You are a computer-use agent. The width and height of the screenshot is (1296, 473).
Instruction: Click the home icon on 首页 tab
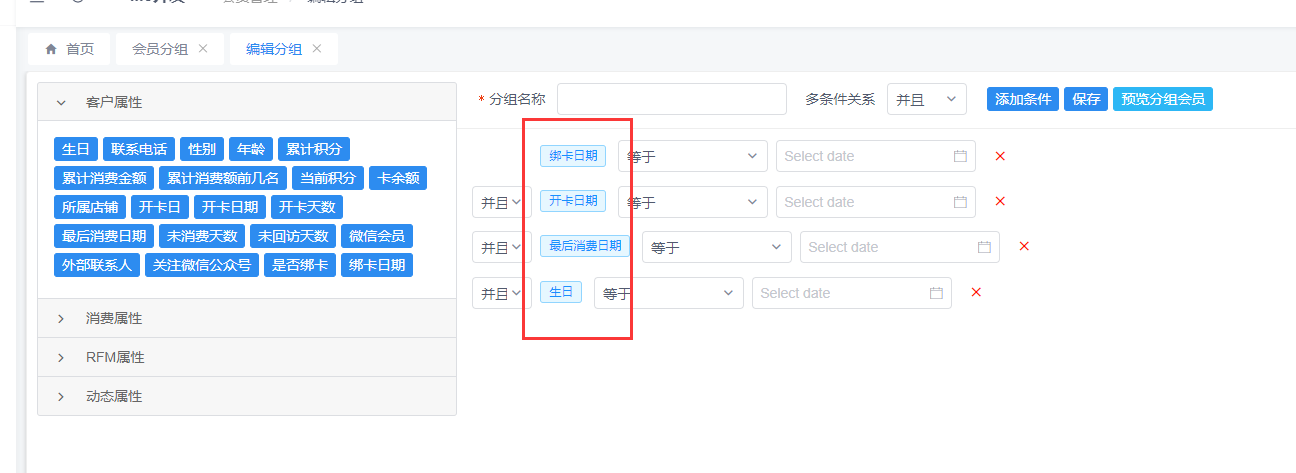(51, 49)
